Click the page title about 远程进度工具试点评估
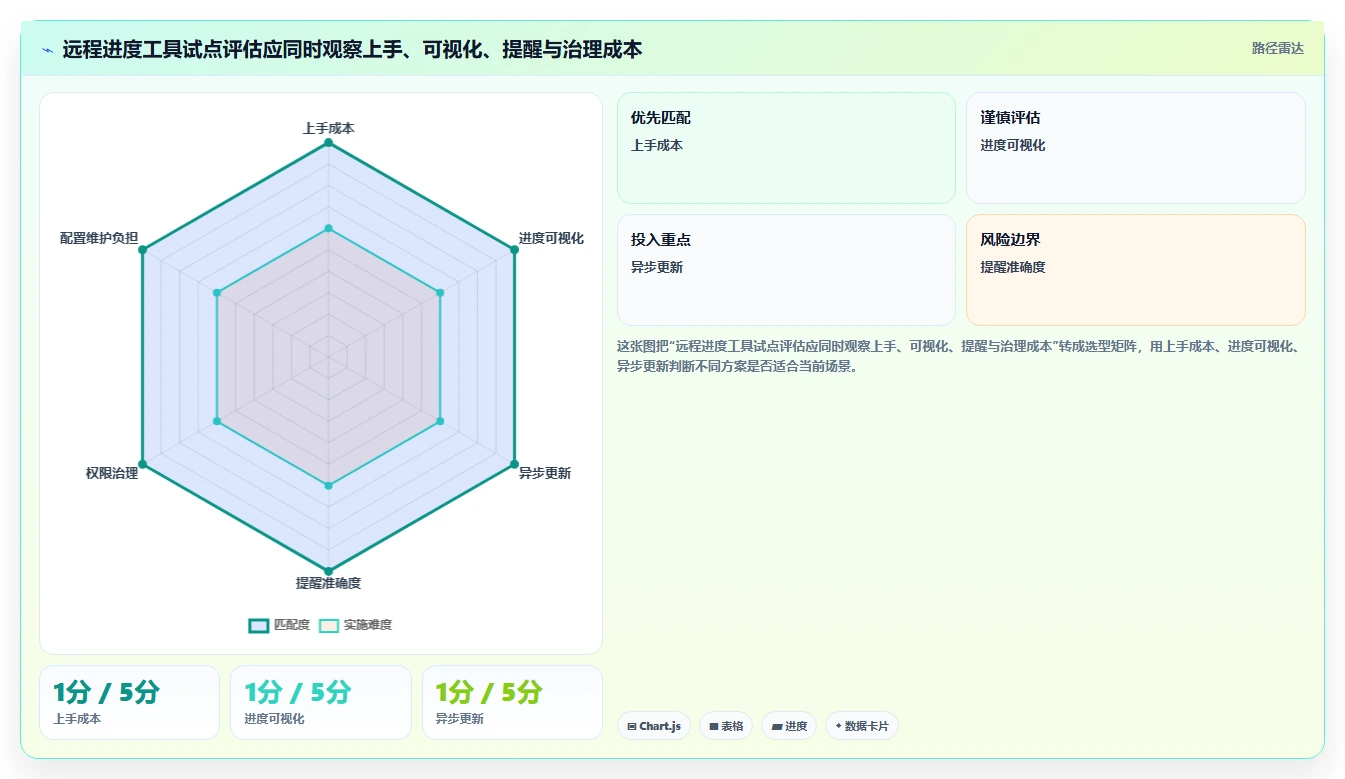Image resolution: width=1345 pixels, height=779 pixels. [352, 49]
